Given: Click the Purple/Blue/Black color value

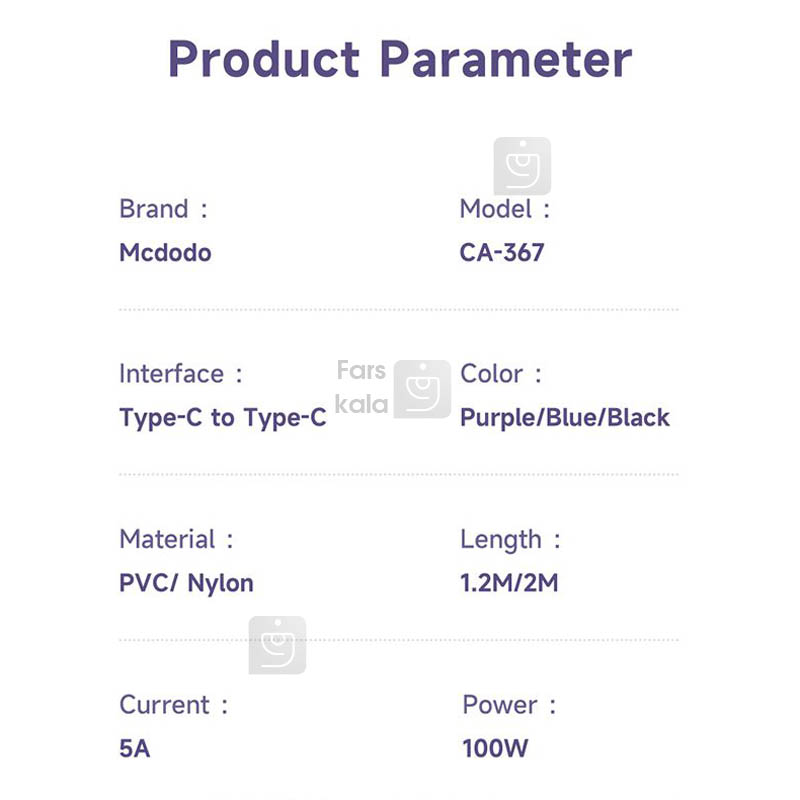Looking at the screenshot, I should pyautogui.click(x=565, y=417).
